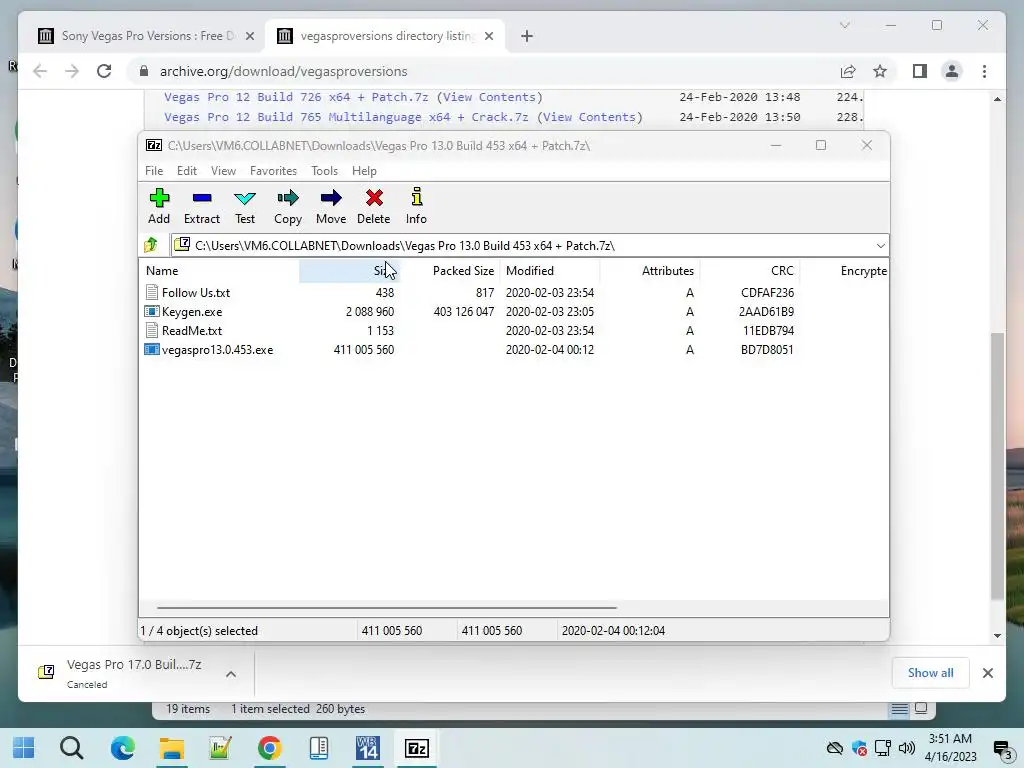Sort by the Name column
1024x768 pixels.
219,270
